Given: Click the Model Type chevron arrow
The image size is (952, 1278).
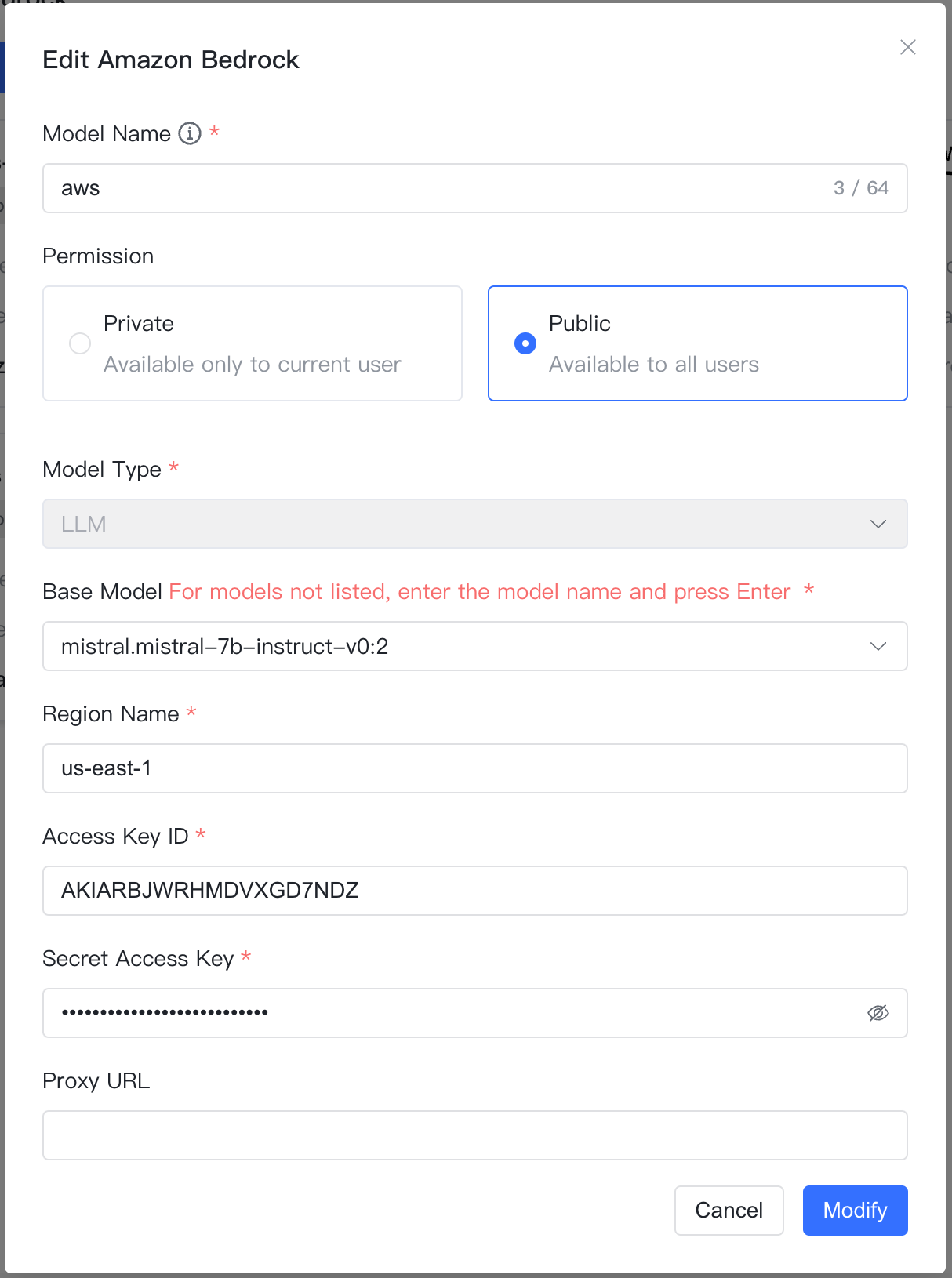Looking at the screenshot, I should click(x=878, y=524).
